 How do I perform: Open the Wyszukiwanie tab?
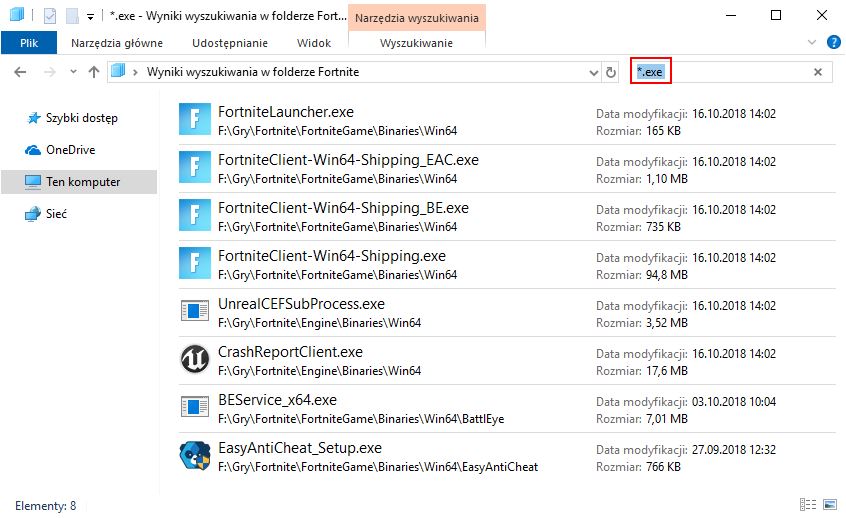tap(416, 43)
